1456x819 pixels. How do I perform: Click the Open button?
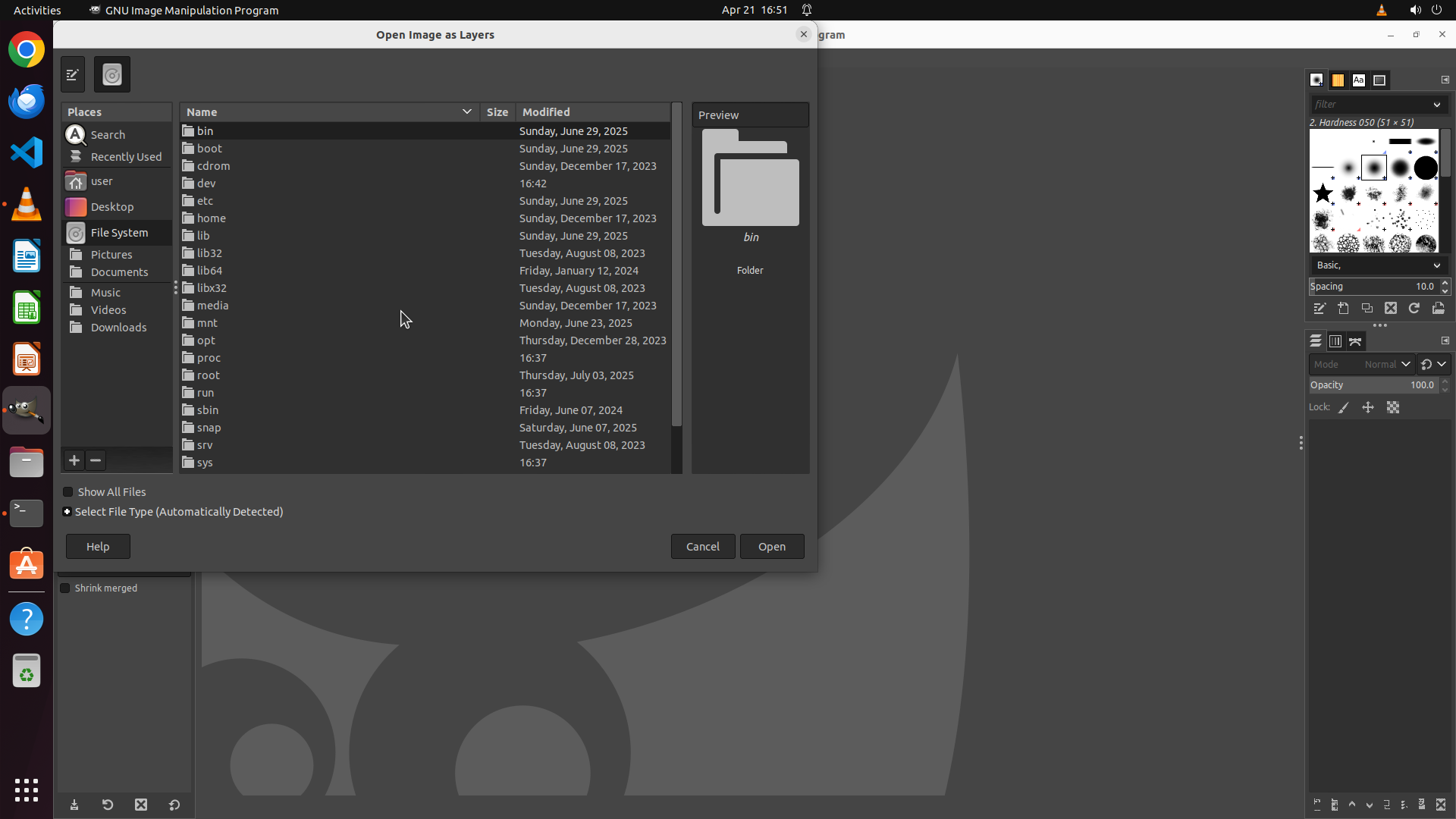(x=771, y=547)
